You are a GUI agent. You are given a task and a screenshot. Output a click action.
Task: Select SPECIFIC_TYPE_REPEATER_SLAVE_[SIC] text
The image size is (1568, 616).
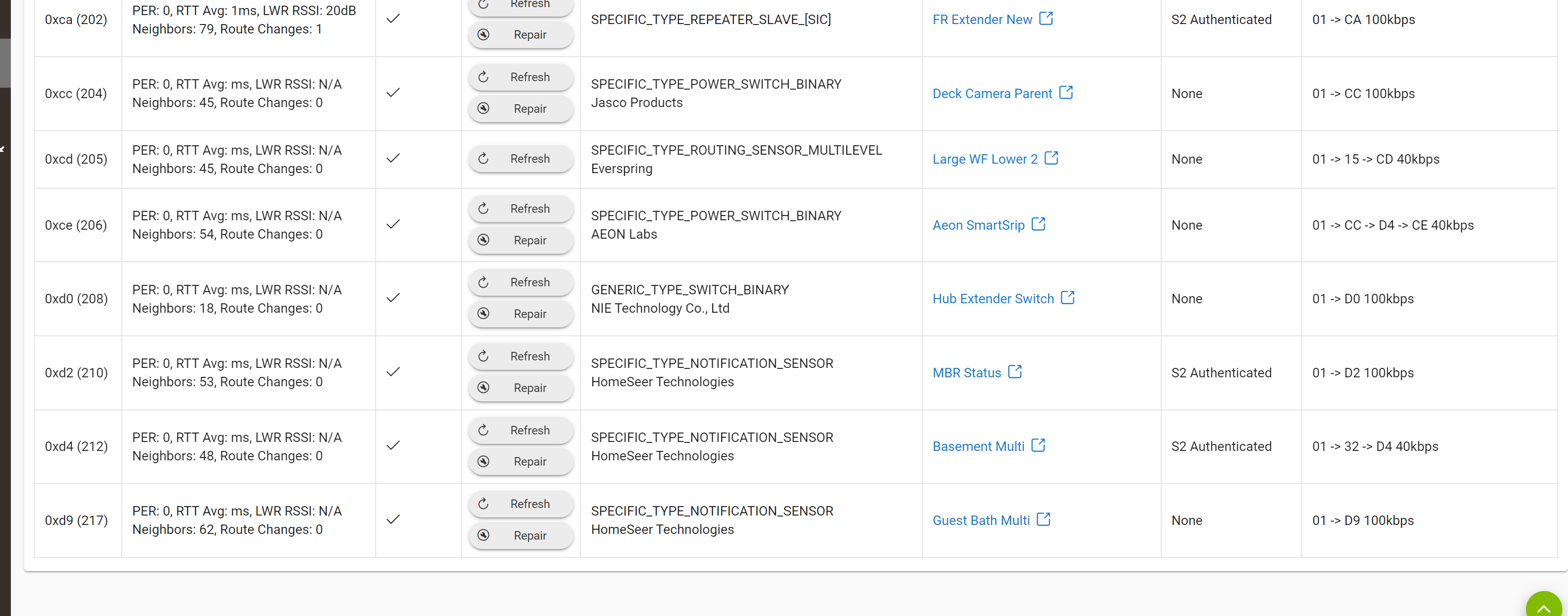click(x=711, y=19)
